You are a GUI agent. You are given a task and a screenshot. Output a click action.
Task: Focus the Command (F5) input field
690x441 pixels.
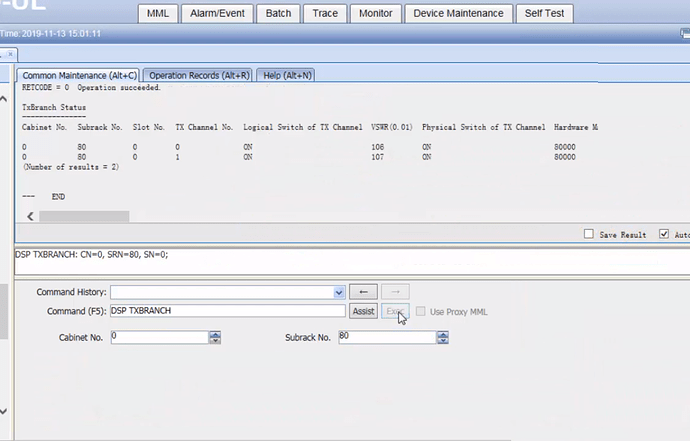(228, 311)
